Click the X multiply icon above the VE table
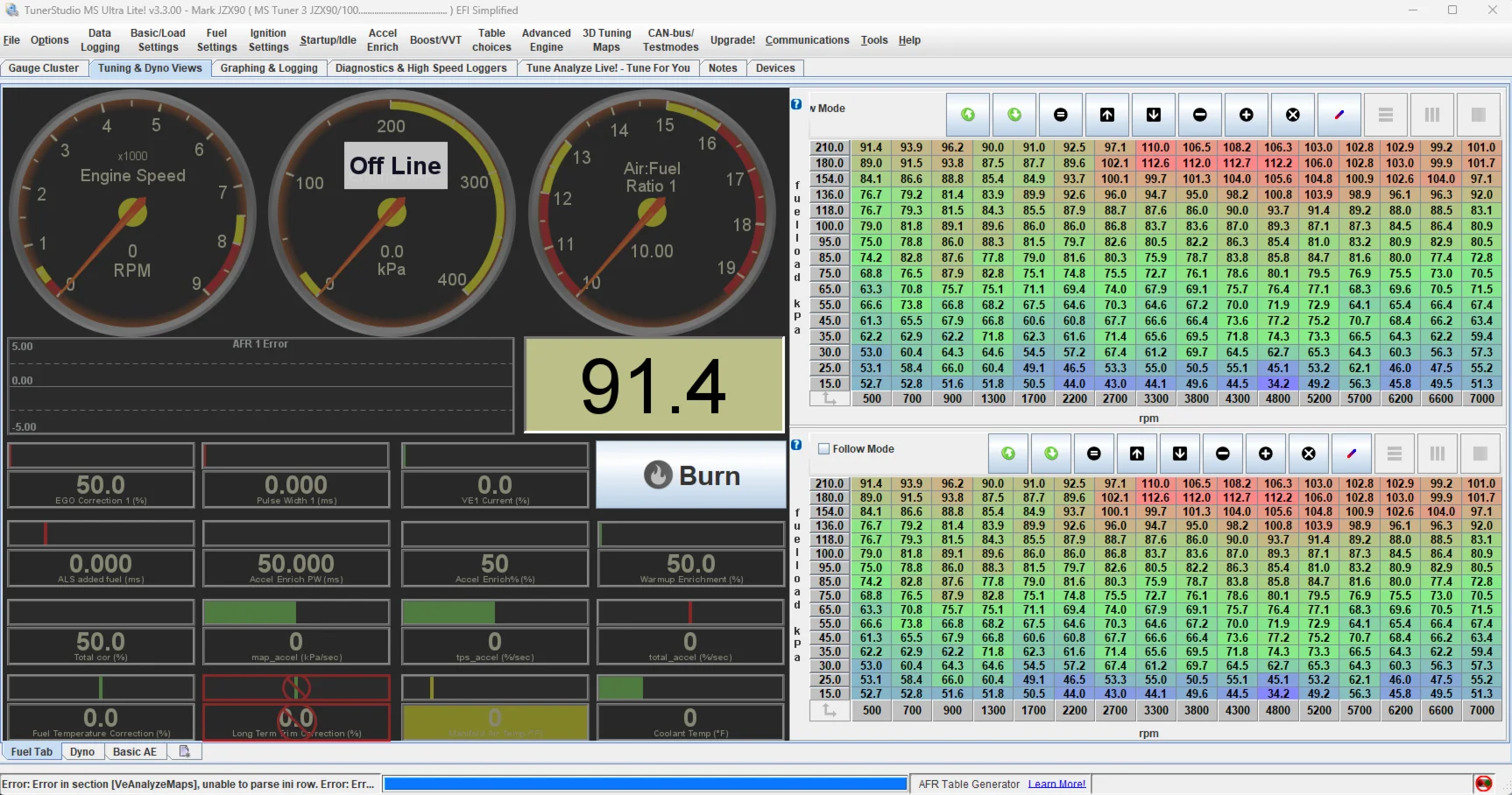This screenshot has height=795, width=1512. pos(1293,114)
